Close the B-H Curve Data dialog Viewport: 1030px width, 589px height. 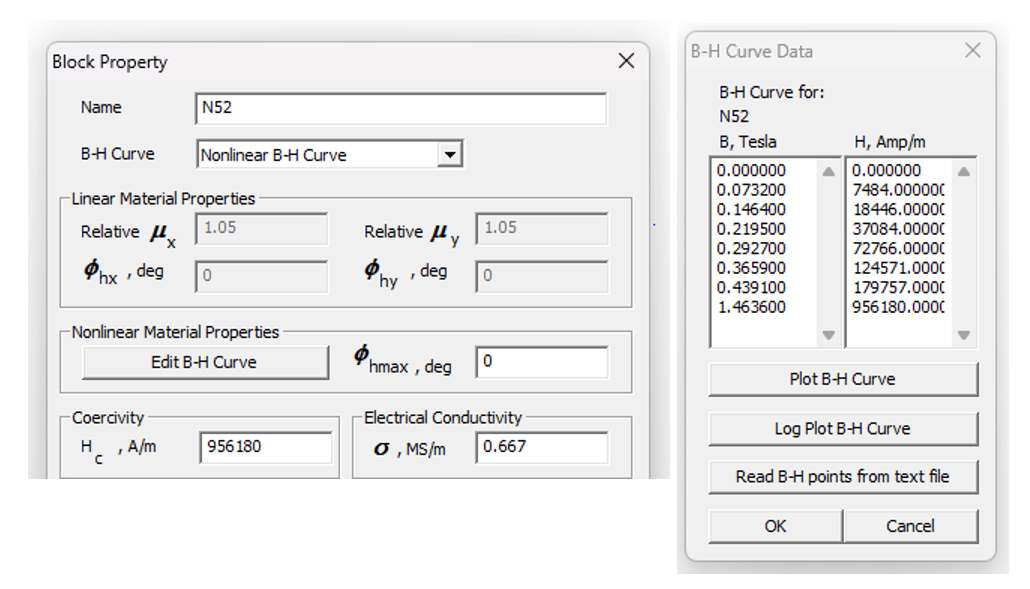(x=972, y=51)
